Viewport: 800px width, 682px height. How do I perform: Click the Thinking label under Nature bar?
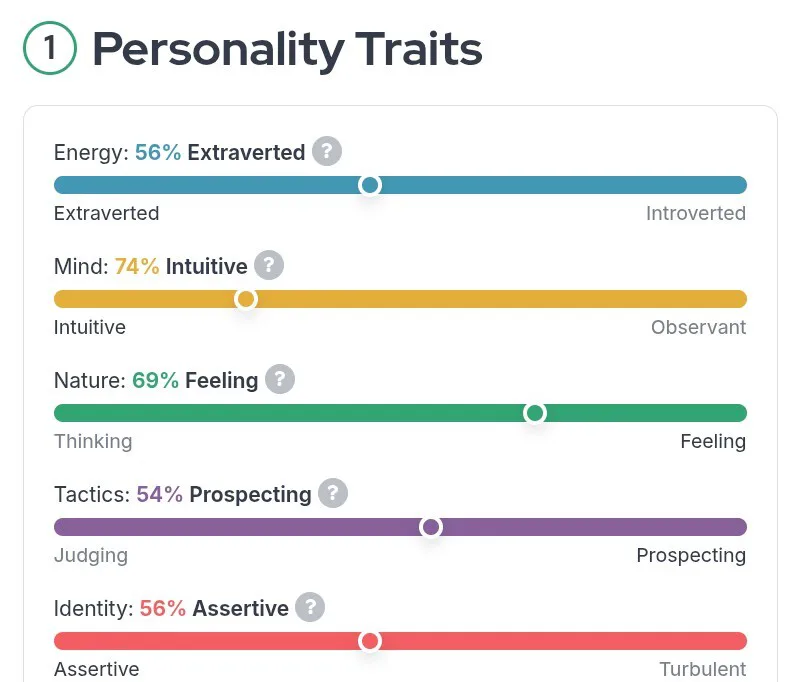[93, 441]
